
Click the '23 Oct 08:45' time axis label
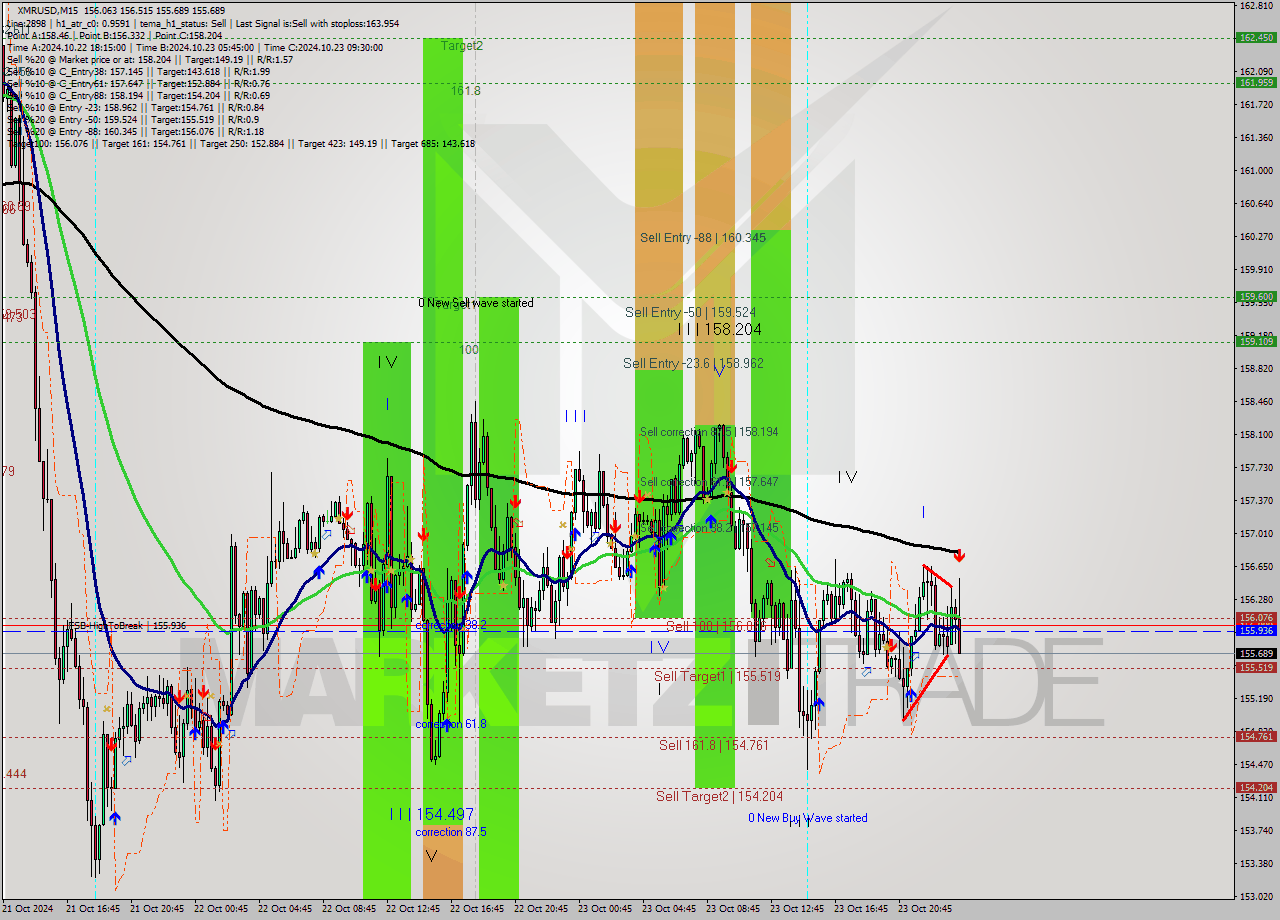coord(733,909)
